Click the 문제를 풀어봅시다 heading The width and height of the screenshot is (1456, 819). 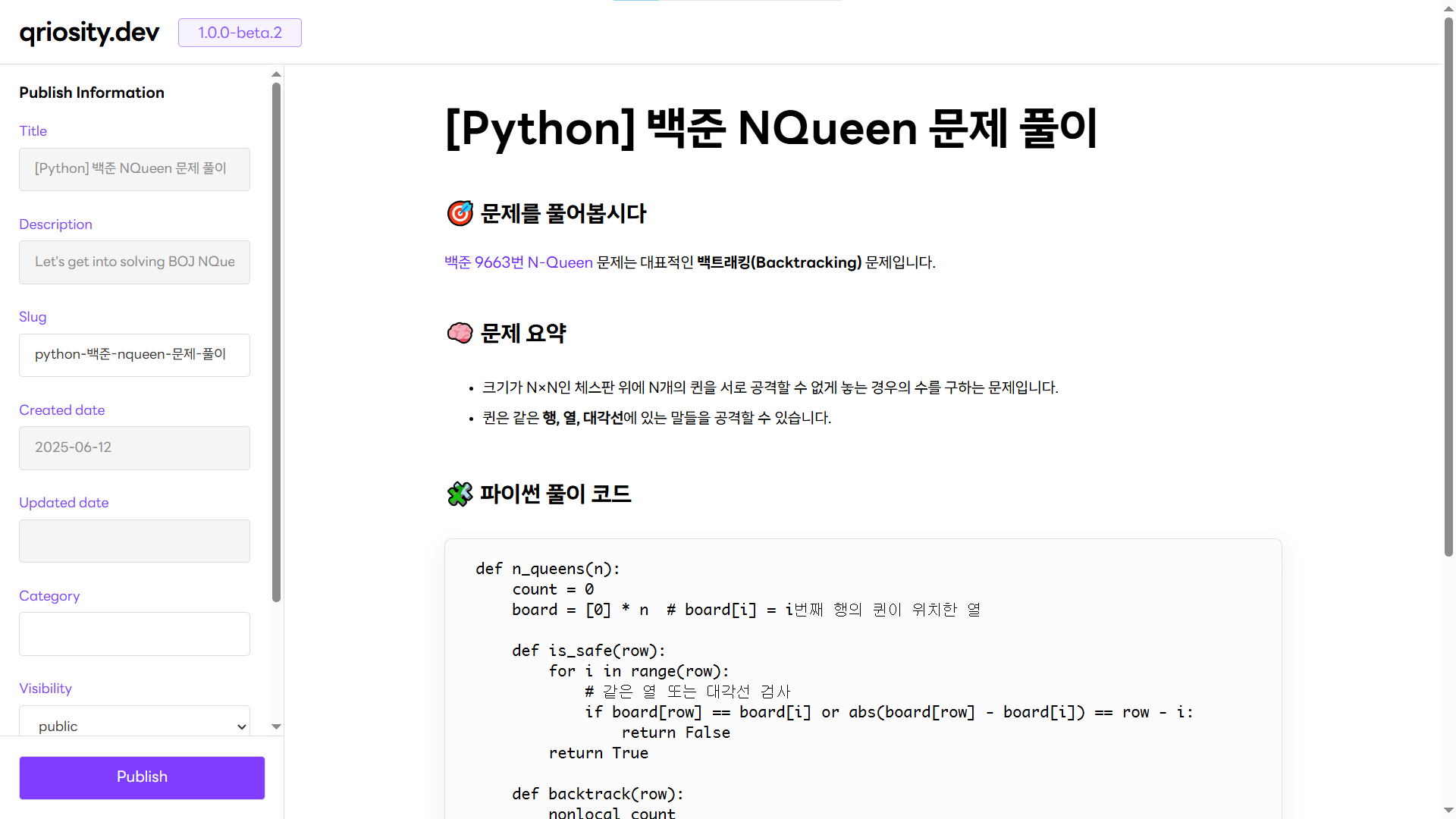pos(563,214)
